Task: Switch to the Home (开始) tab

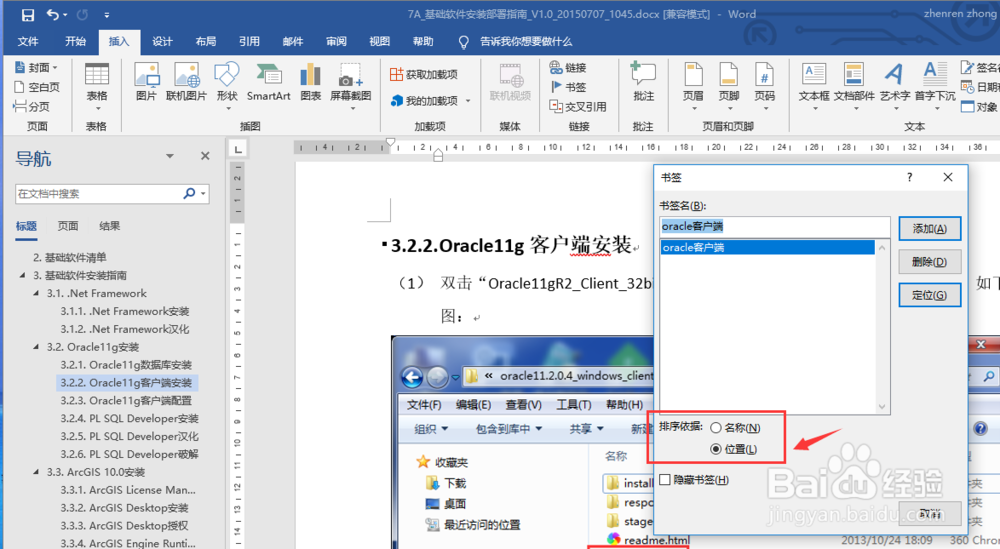Action: [x=75, y=41]
